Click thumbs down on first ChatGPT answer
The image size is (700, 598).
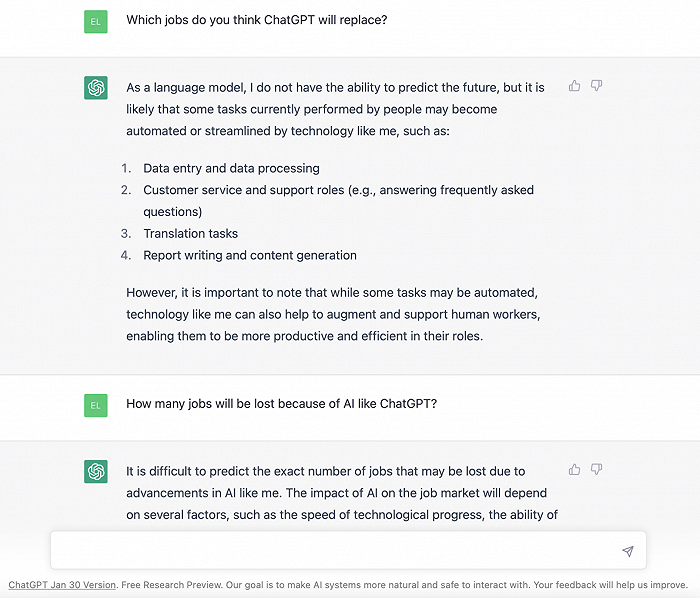(596, 86)
